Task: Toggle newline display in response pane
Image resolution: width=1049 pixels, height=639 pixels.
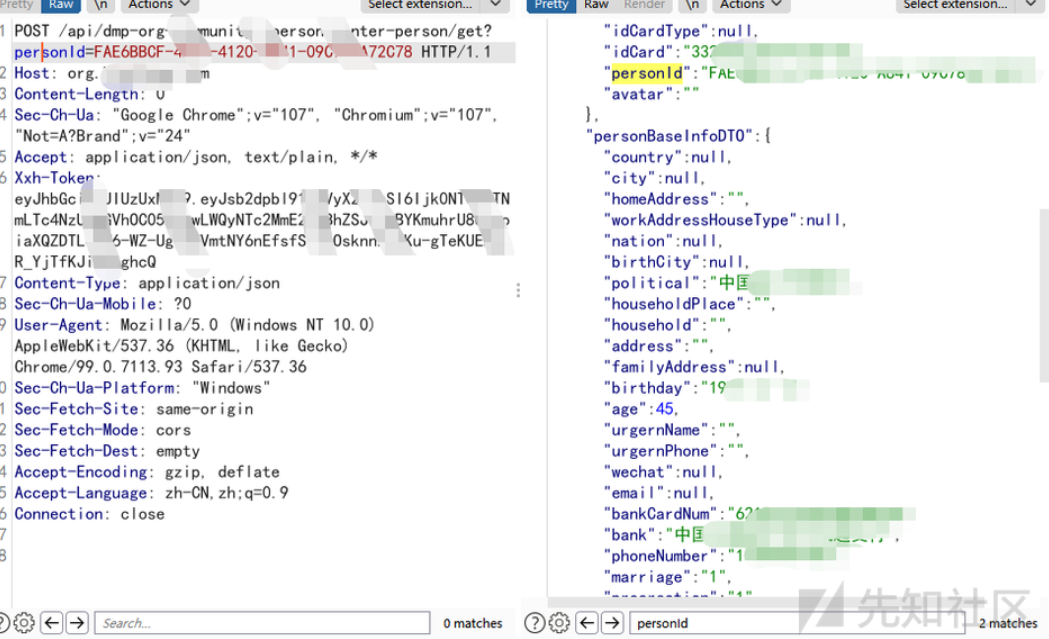Action: pyautogui.click(x=692, y=5)
